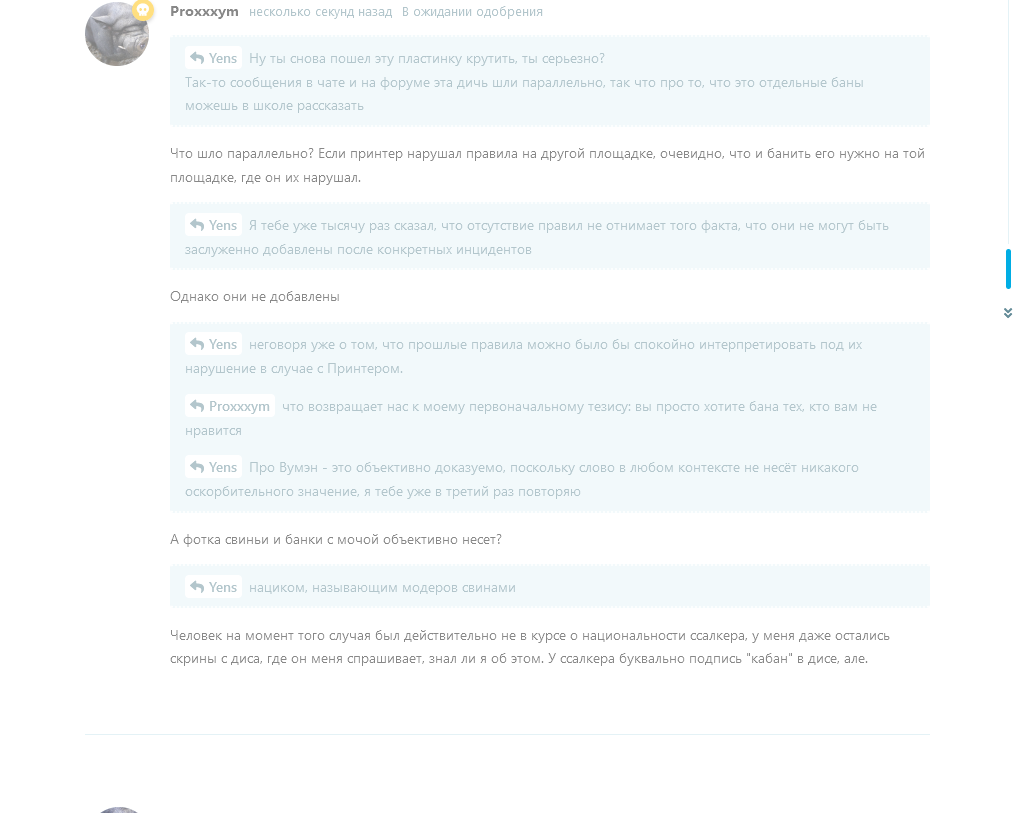
Task: Click partially visible avatar of the next comment
Action: pyautogui.click(x=117, y=810)
